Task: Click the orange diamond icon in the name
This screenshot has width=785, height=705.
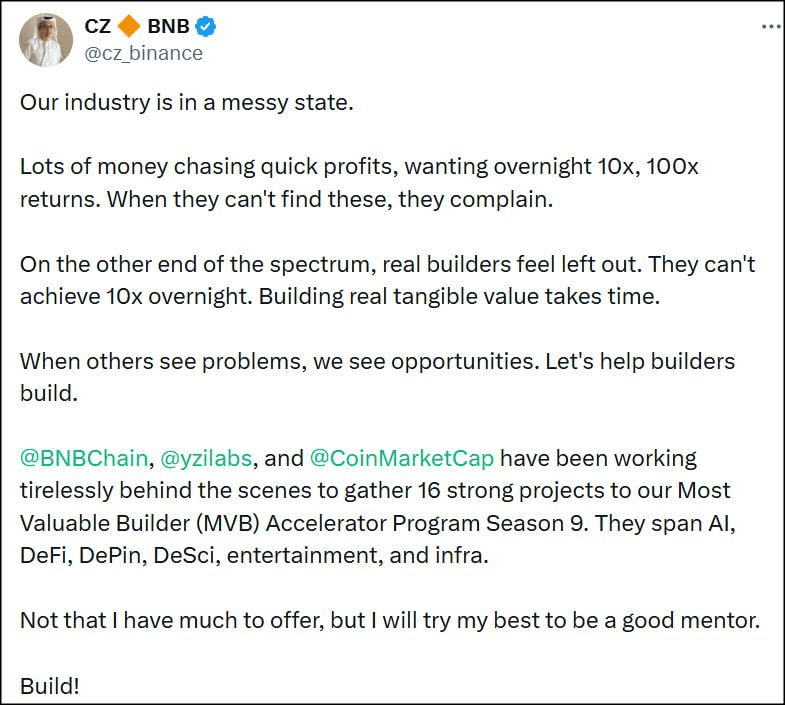Action: click(131, 27)
